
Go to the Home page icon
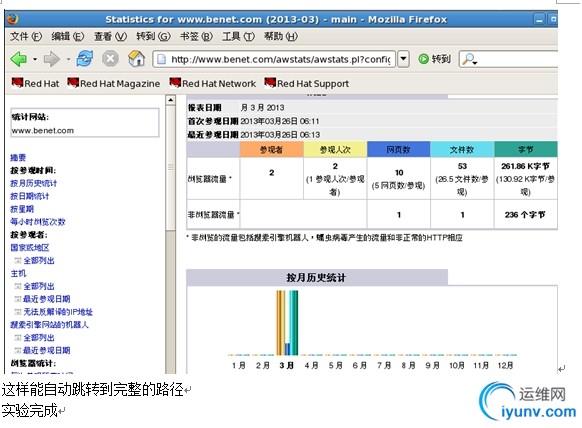(x=136, y=59)
